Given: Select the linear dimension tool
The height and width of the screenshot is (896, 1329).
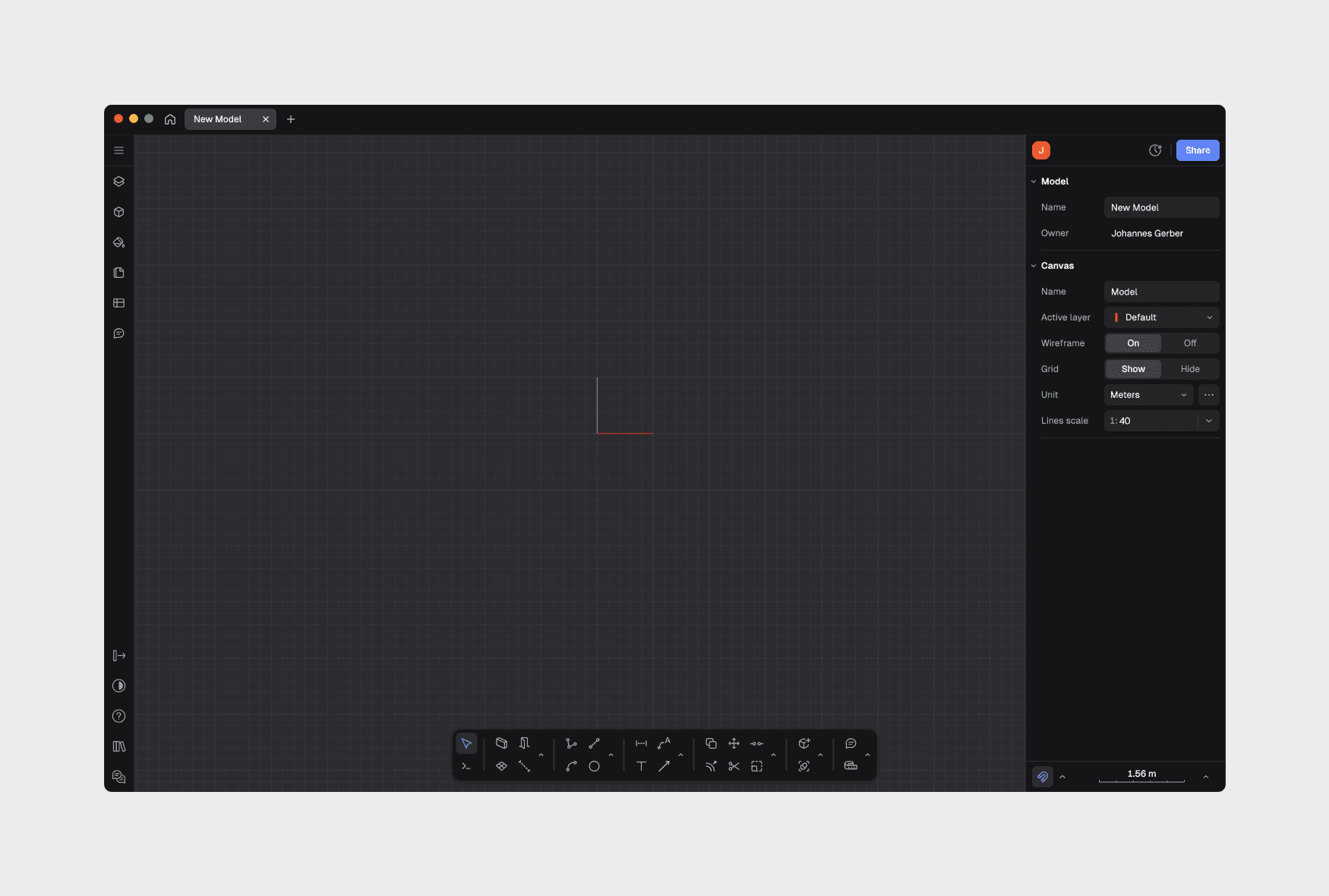Looking at the screenshot, I should pyautogui.click(x=641, y=743).
